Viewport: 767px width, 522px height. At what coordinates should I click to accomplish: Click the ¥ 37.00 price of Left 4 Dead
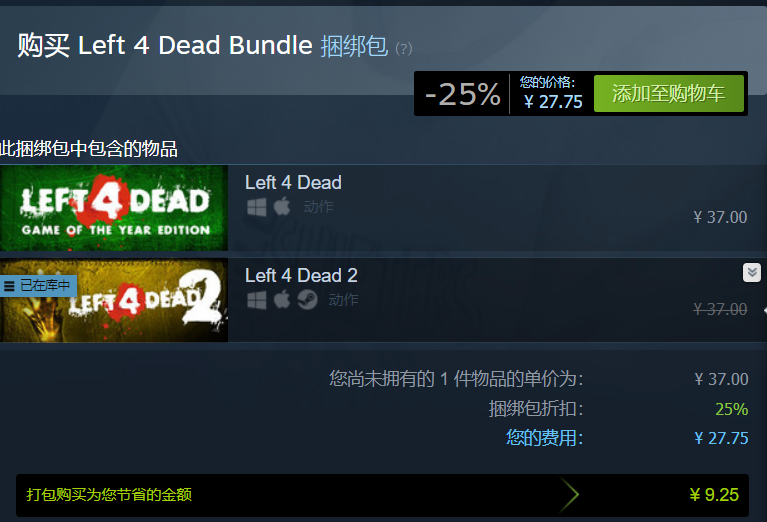tap(720, 217)
